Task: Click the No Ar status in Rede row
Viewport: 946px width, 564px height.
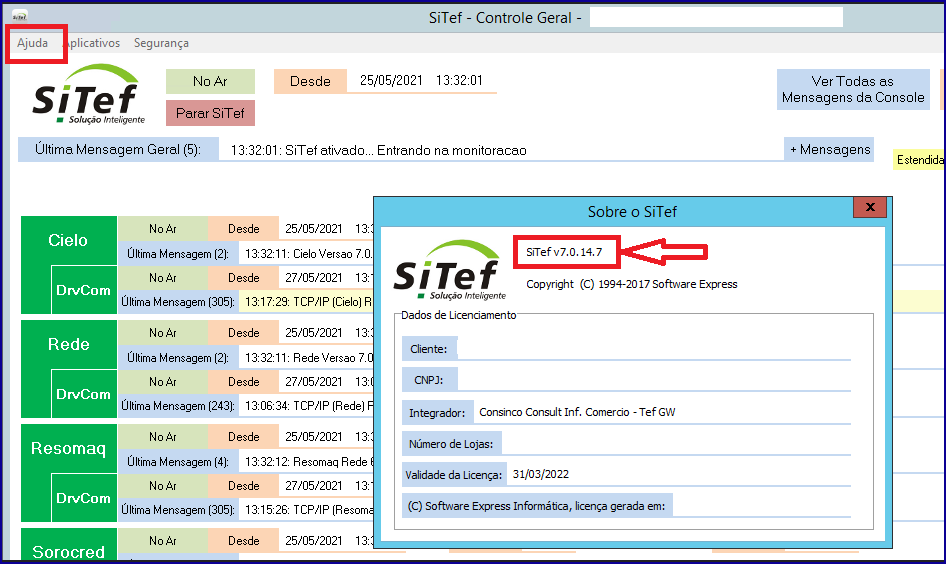Action: 163,332
